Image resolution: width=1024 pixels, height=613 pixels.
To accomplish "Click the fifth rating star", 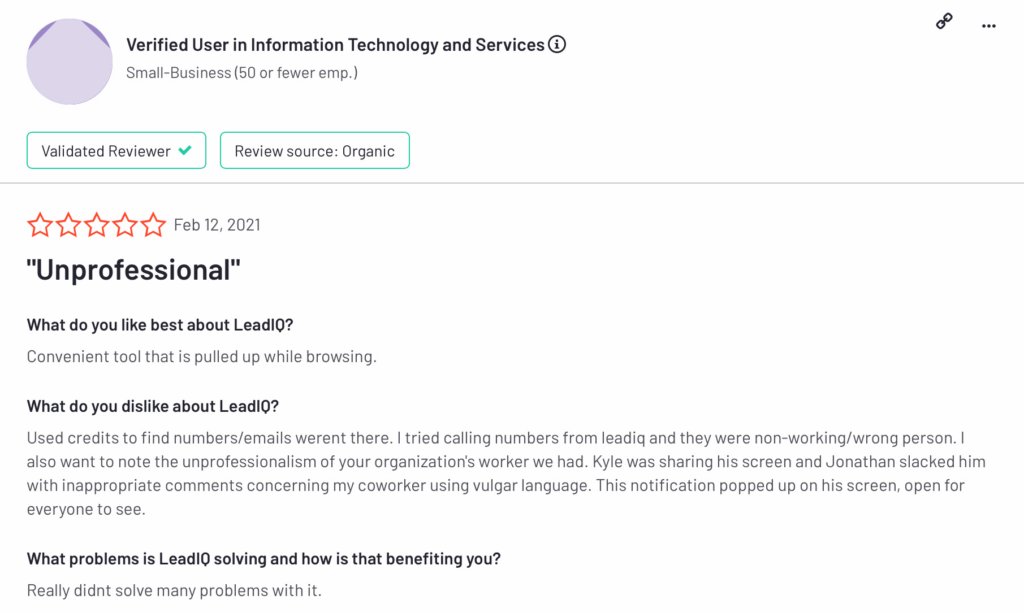I will [x=153, y=225].
